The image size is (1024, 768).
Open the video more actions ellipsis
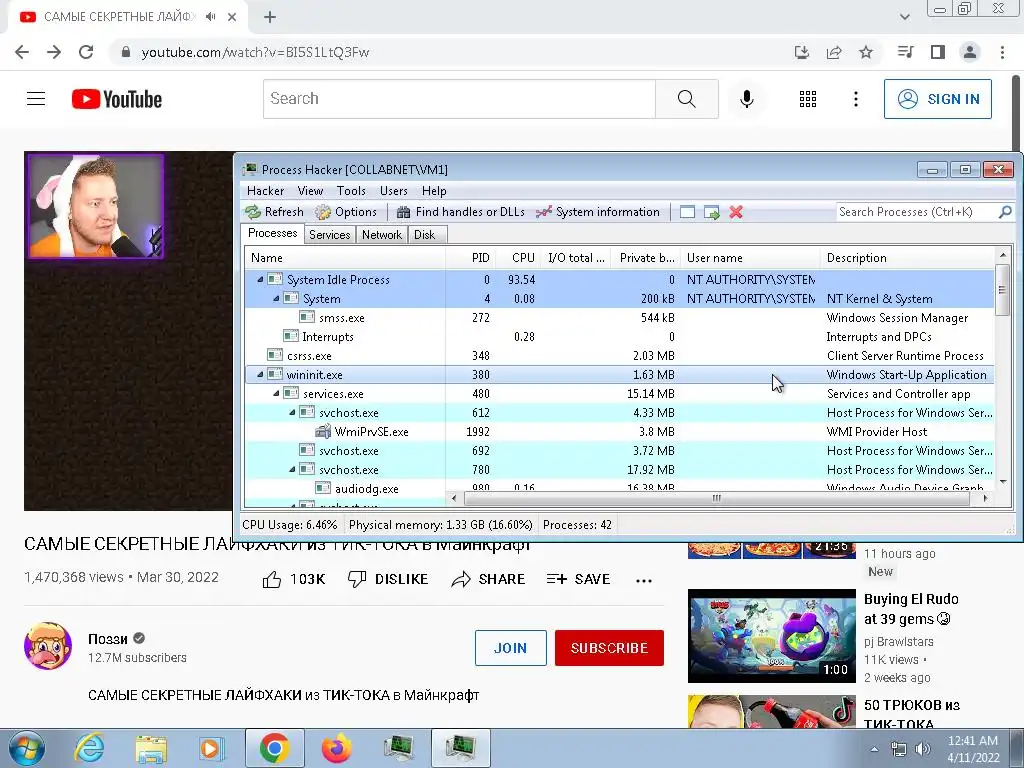(x=644, y=581)
